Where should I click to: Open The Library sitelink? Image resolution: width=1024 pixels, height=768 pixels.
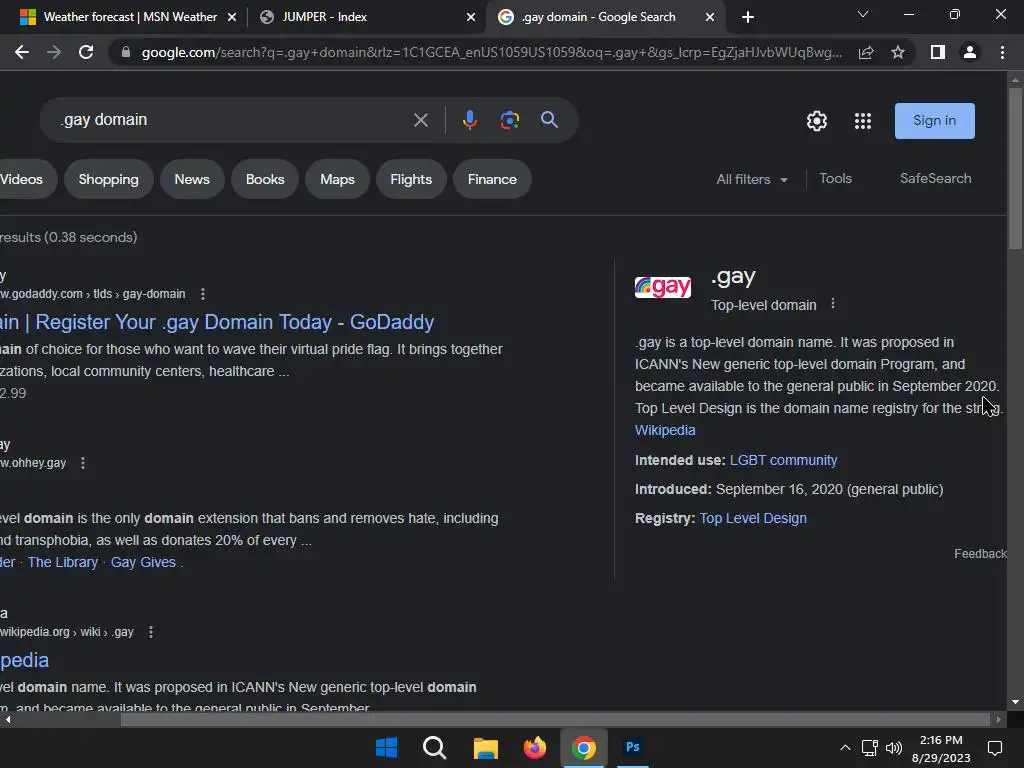tap(63, 562)
